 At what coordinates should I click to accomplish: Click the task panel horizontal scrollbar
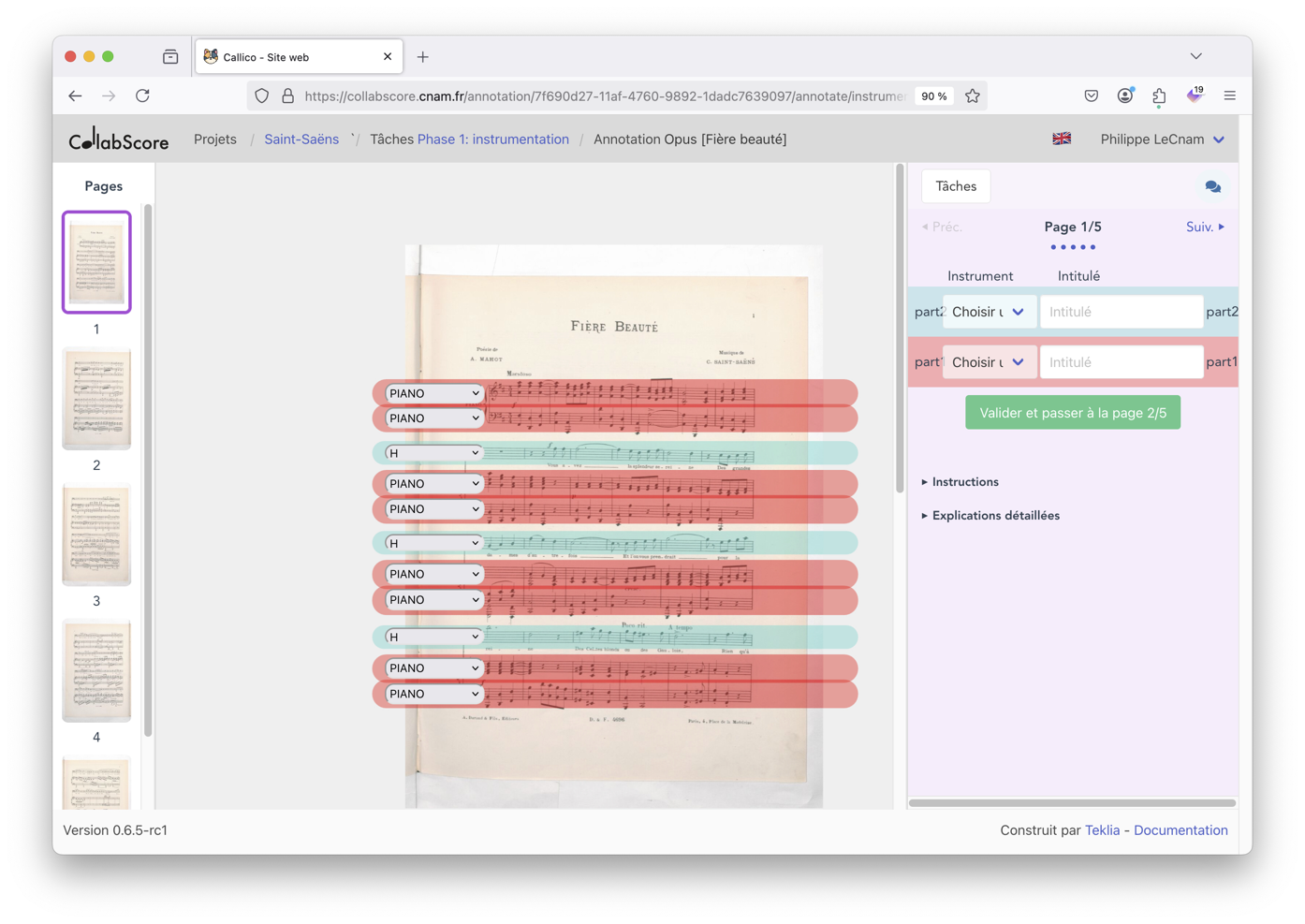click(1073, 802)
